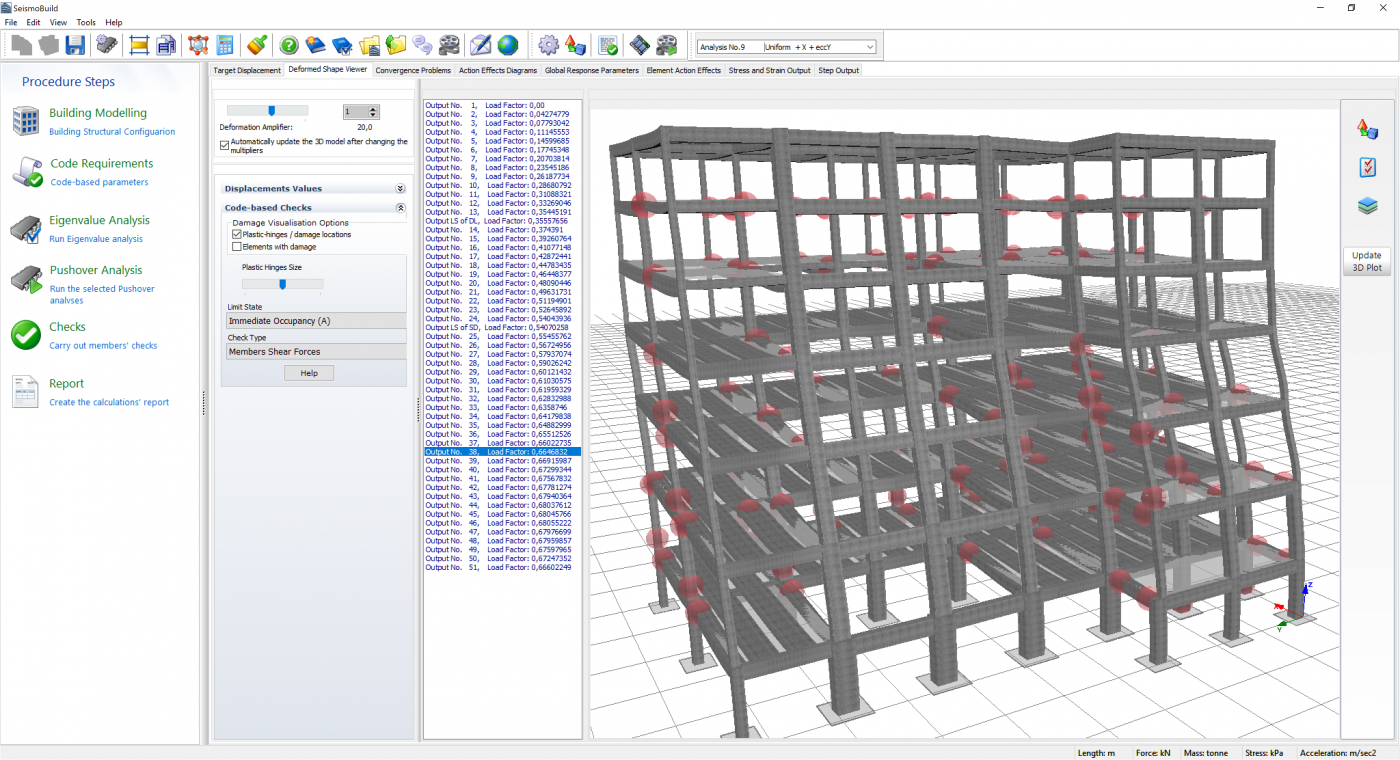Click the Open project toolbar icon

[48, 45]
